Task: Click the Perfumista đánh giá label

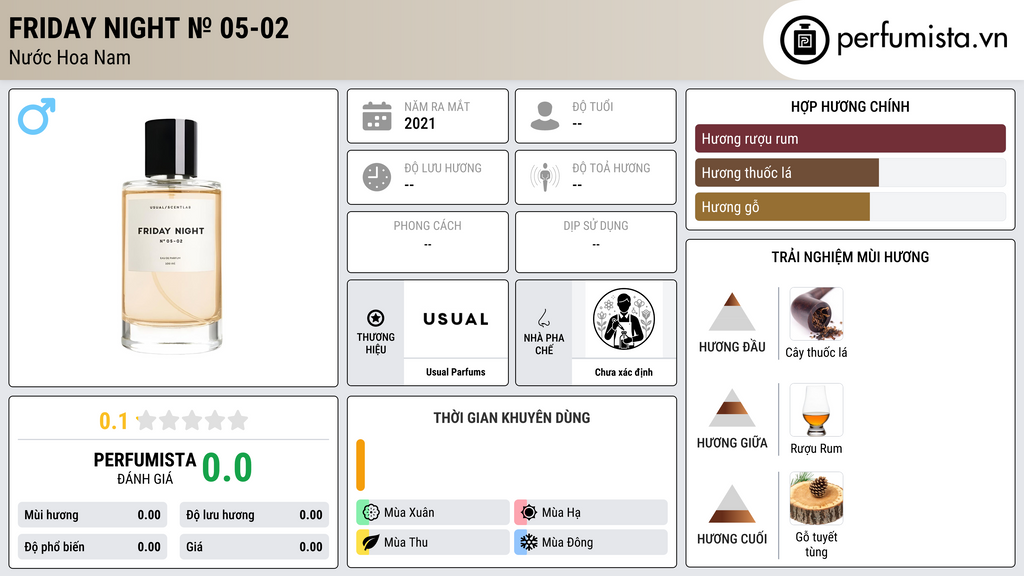Action: (145, 468)
